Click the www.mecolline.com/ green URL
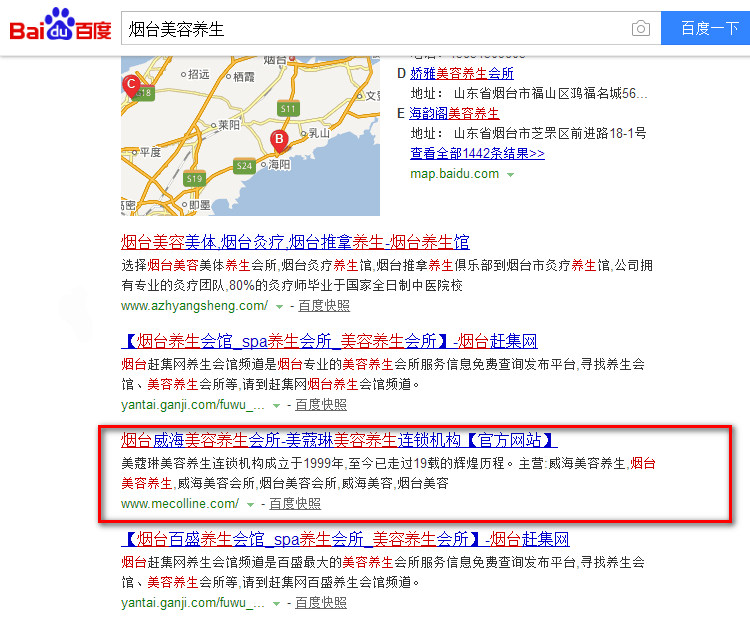This screenshot has height=628, width=750. (x=180, y=504)
